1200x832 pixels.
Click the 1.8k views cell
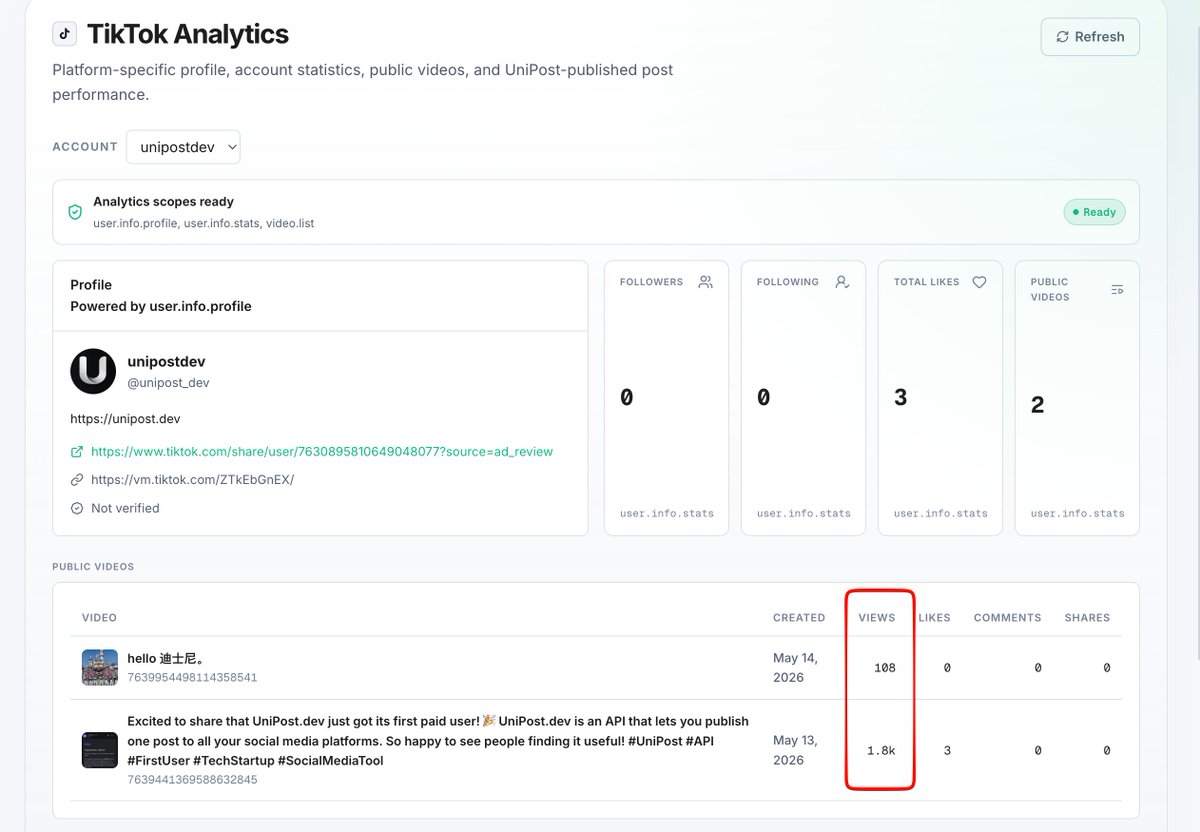click(x=881, y=750)
